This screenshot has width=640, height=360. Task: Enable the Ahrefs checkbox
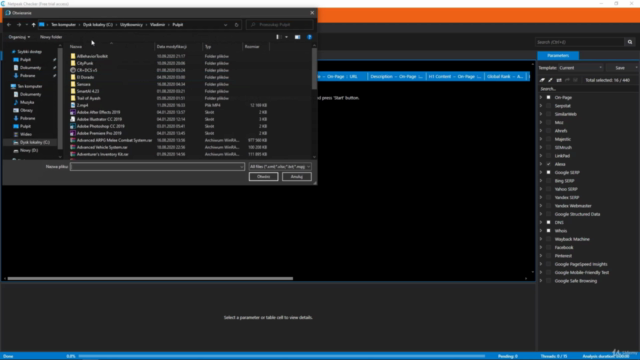tap(549, 131)
